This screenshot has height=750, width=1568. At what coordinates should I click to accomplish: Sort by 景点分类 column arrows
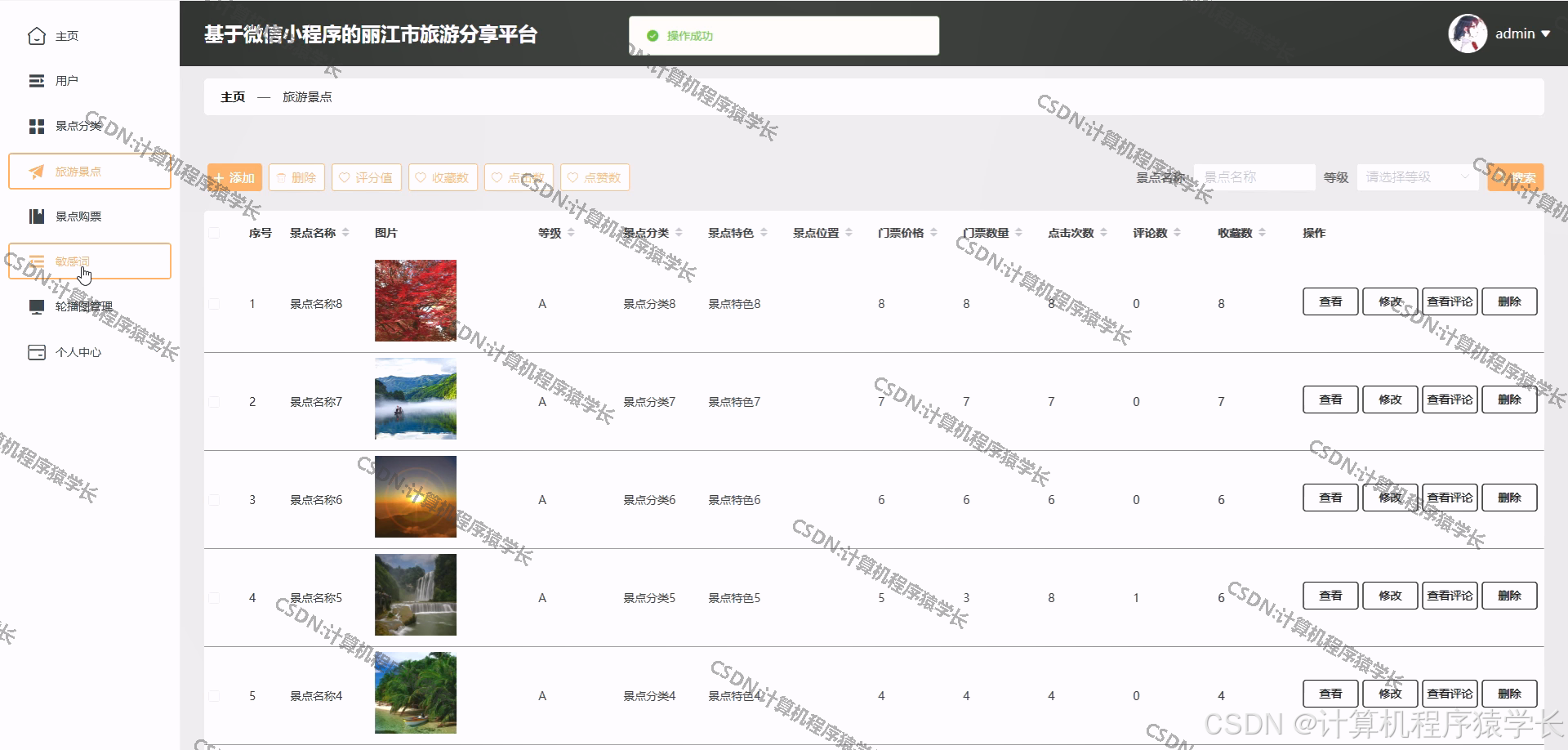click(679, 233)
